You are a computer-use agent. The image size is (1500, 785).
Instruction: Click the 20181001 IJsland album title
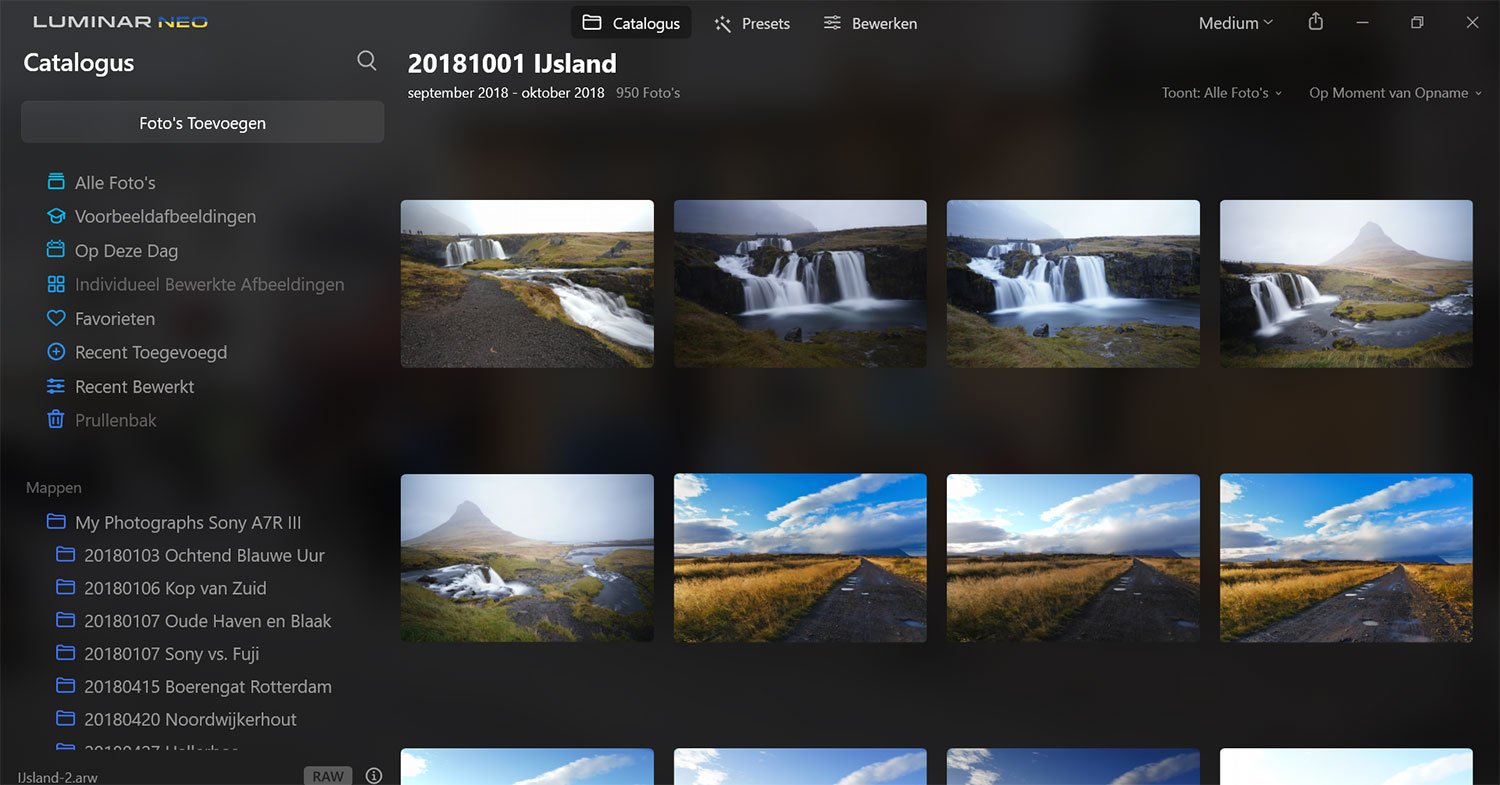(512, 63)
